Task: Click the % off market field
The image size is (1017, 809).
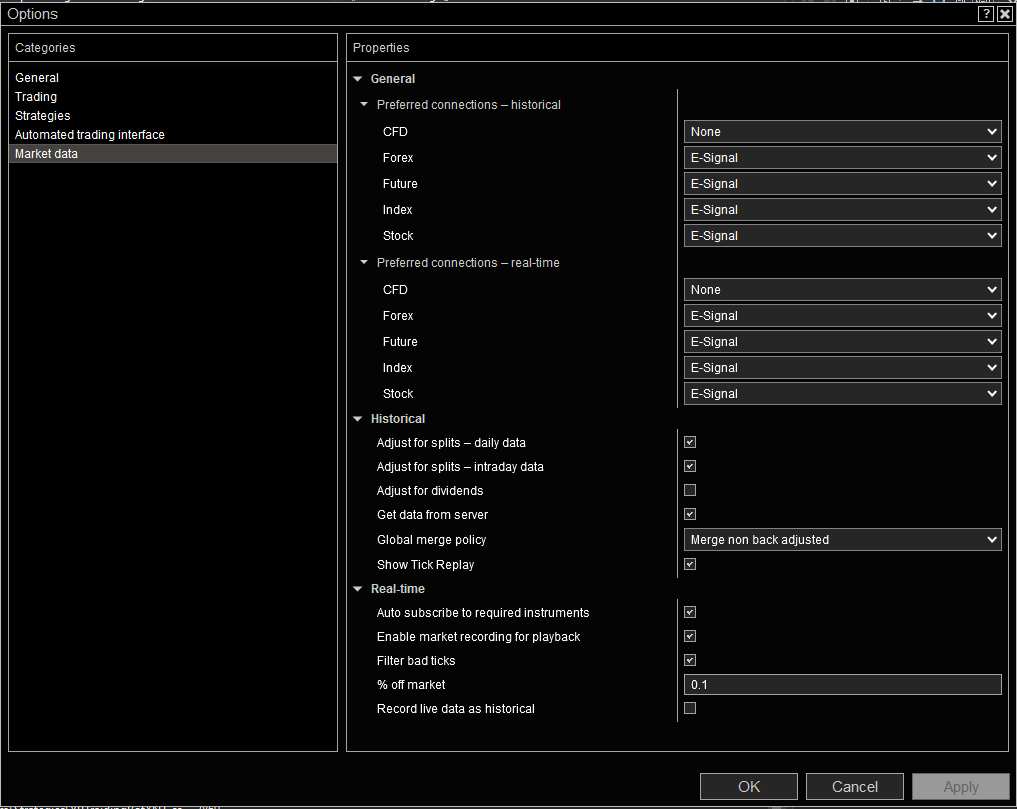Action: pos(842,685)
